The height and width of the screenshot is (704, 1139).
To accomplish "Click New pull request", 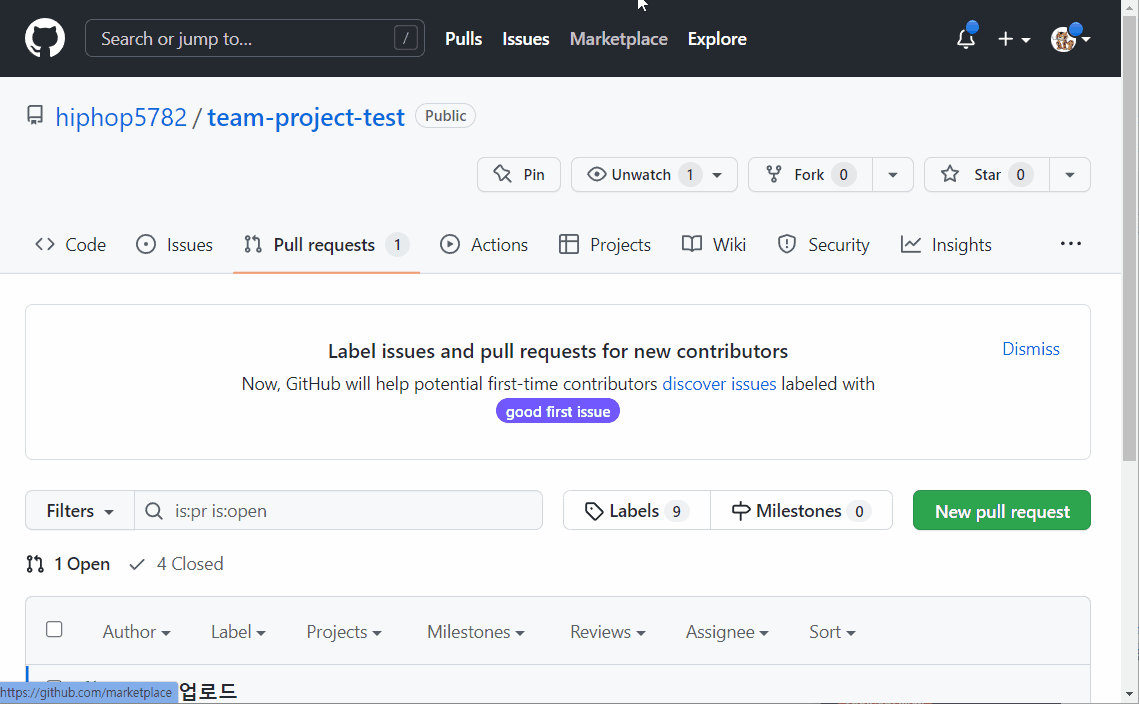I will (x=1002, y=511).
